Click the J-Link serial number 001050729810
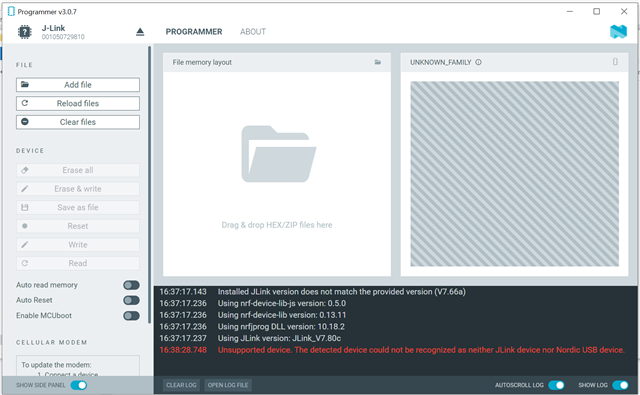Image resolution: width=640 pixels, height=395 pixels. point(63,37)
